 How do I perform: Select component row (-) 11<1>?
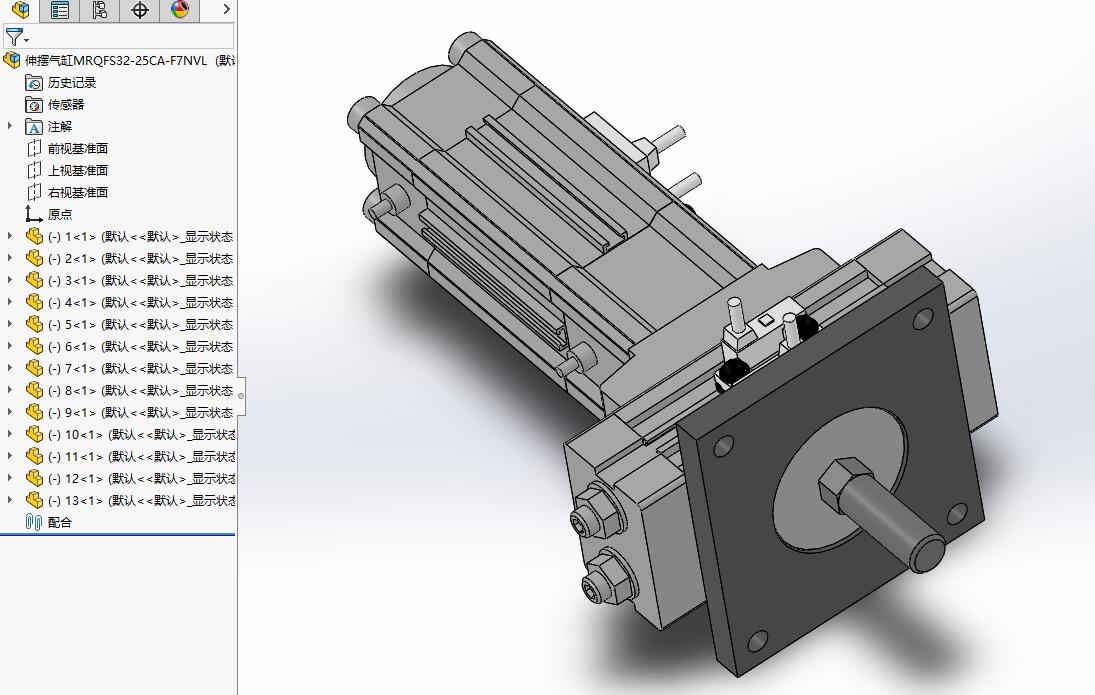130,457
